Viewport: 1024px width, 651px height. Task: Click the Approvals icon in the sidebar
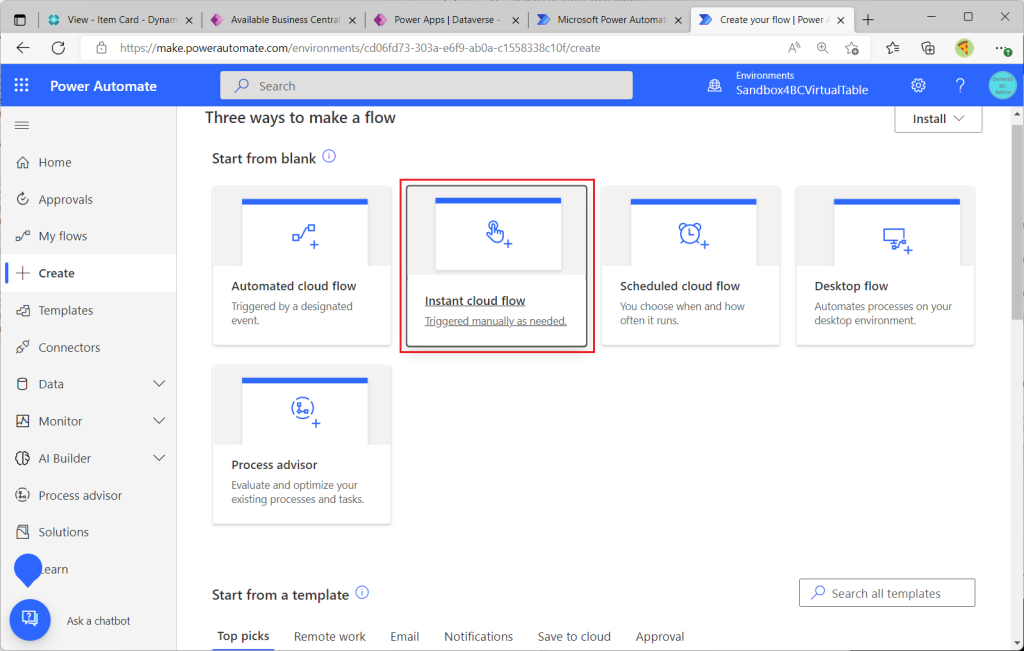pyautogui.click(x=23, y=199)
